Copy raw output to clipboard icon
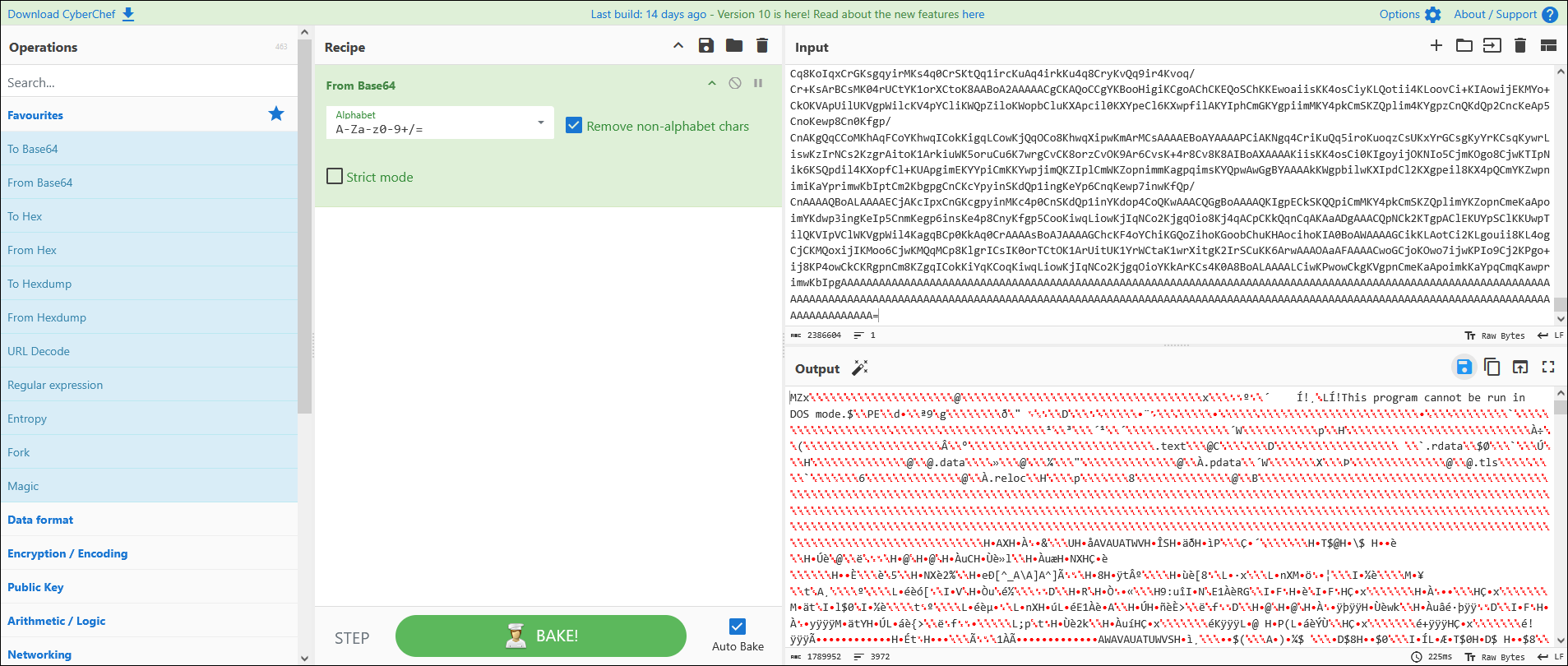 (1492, 367)
